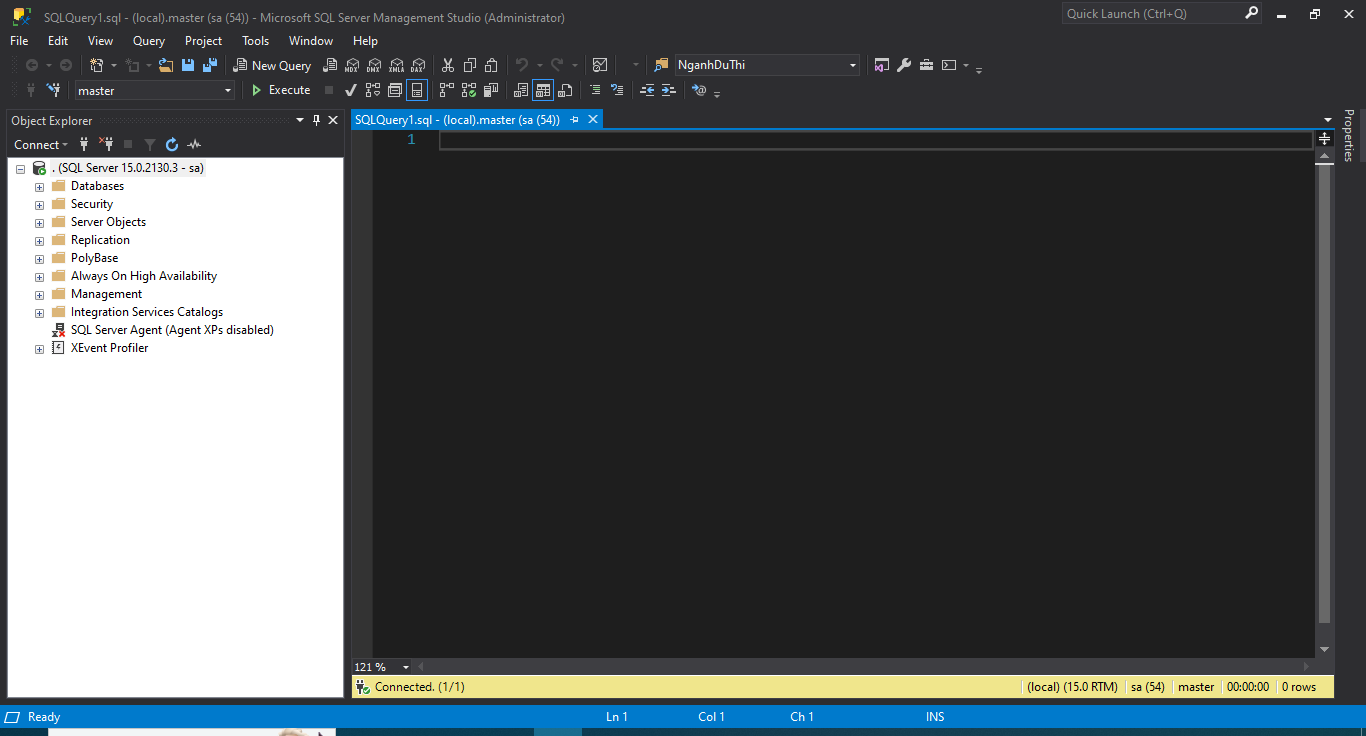This screenshot has height=736, width=1366.
Task: Click the New Query button
Action: pos(272,65)
